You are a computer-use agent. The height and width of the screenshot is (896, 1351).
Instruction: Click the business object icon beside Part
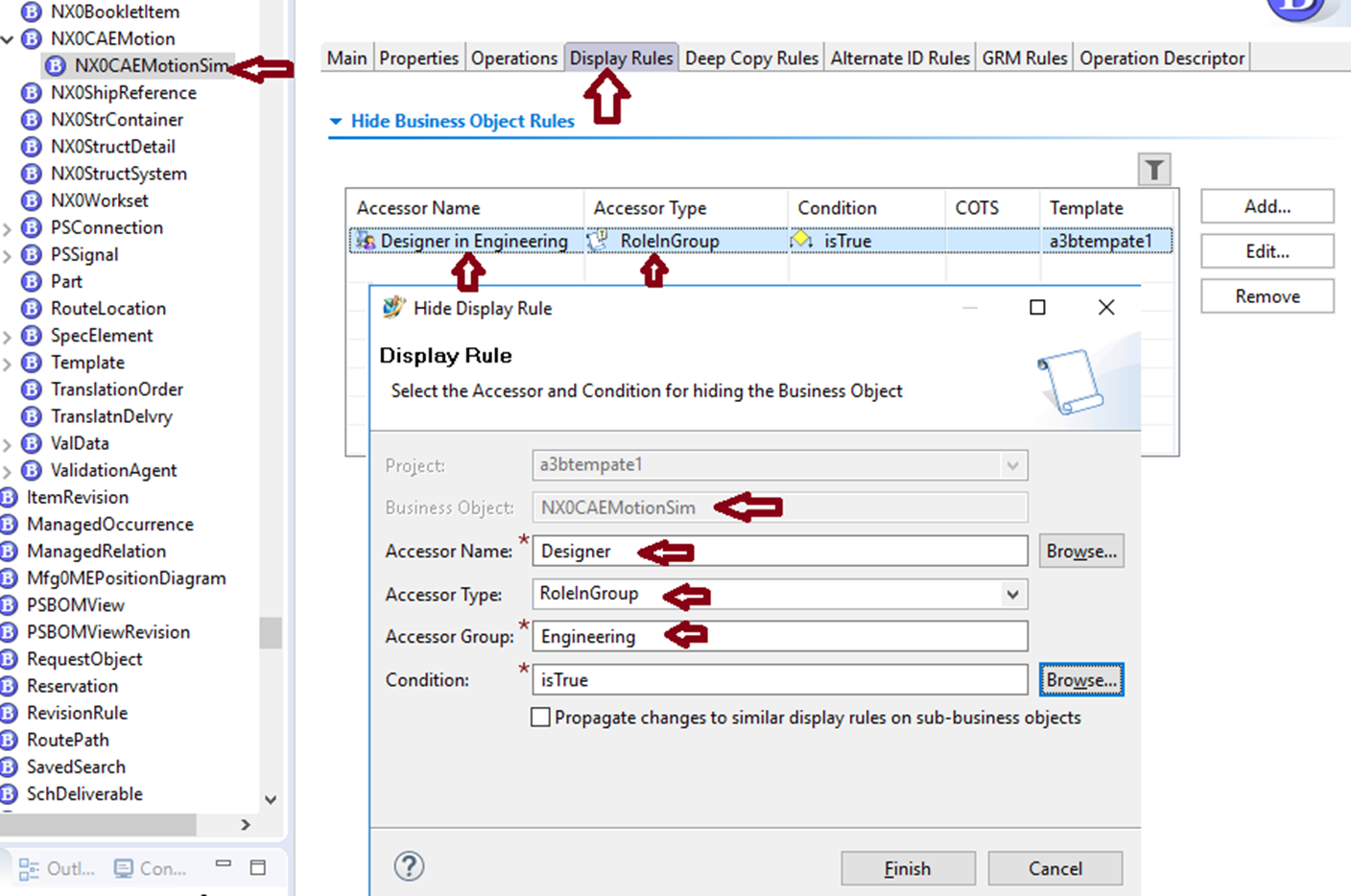(x=32, y=281)
